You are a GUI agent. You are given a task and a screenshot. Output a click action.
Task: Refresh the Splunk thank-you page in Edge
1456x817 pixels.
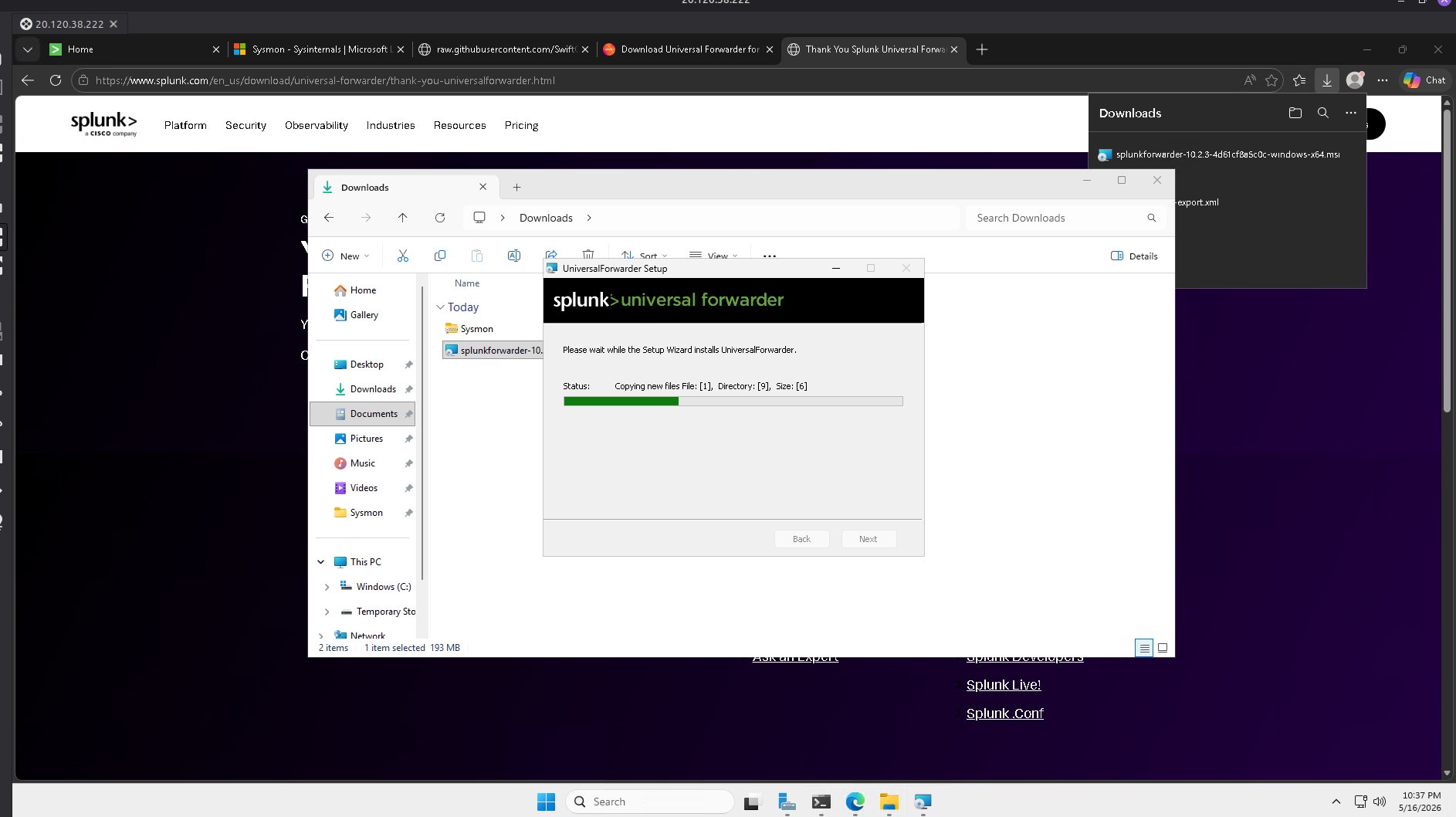pyautogui.click(x=56, y=80)
